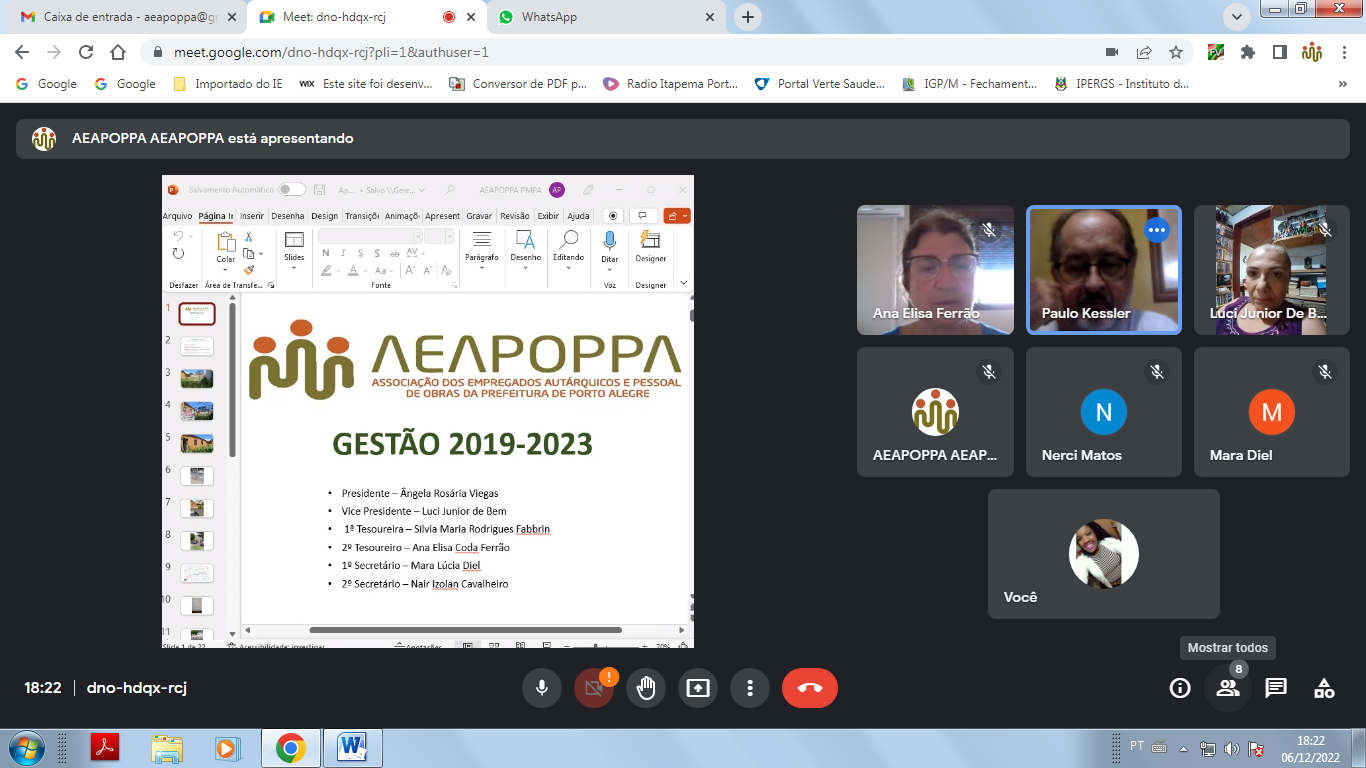Open chat with everyone
The width and height of the screenshot is (1366, 768).
click(1276, 688)
